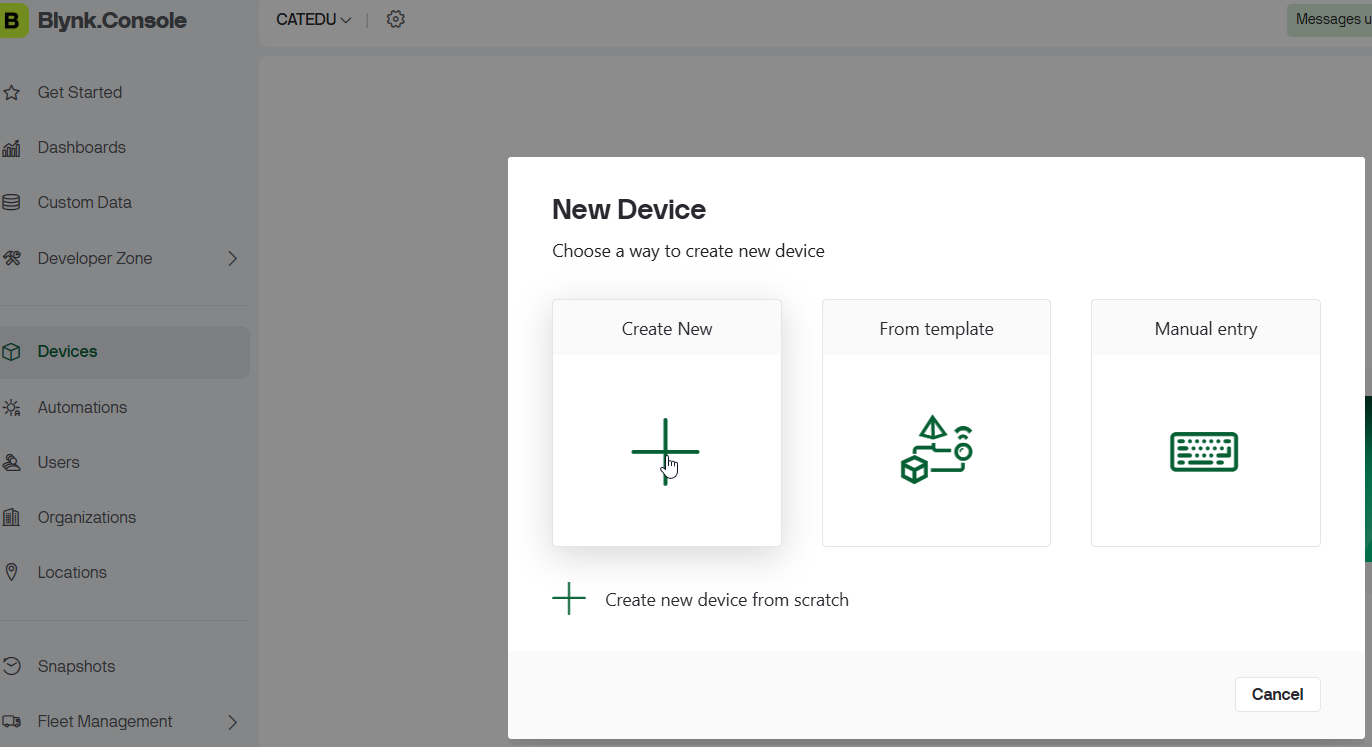Click the Messages usage badge
Viewport: 1372px width, 747px height.
click(1332, 20)
